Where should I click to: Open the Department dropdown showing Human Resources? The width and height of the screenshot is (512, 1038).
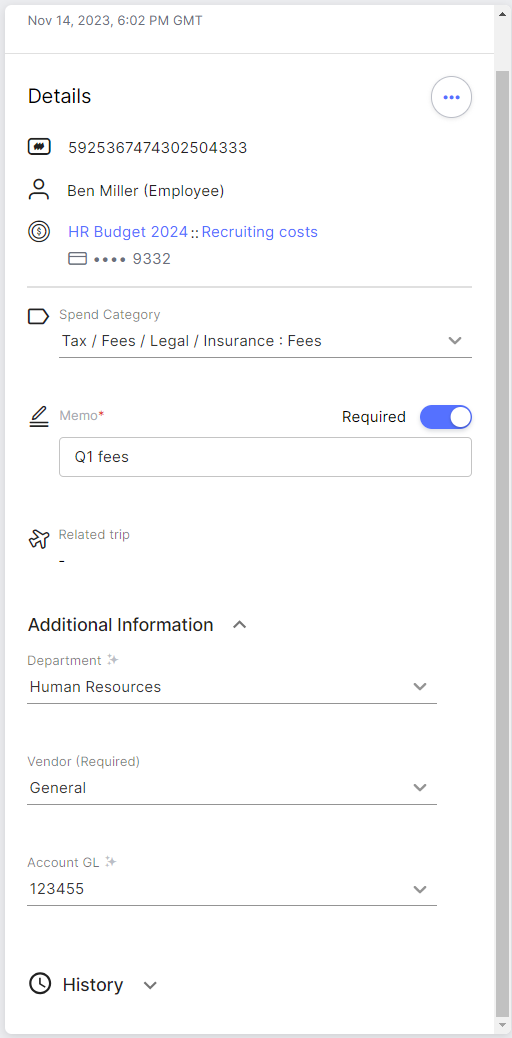[232, 686]
